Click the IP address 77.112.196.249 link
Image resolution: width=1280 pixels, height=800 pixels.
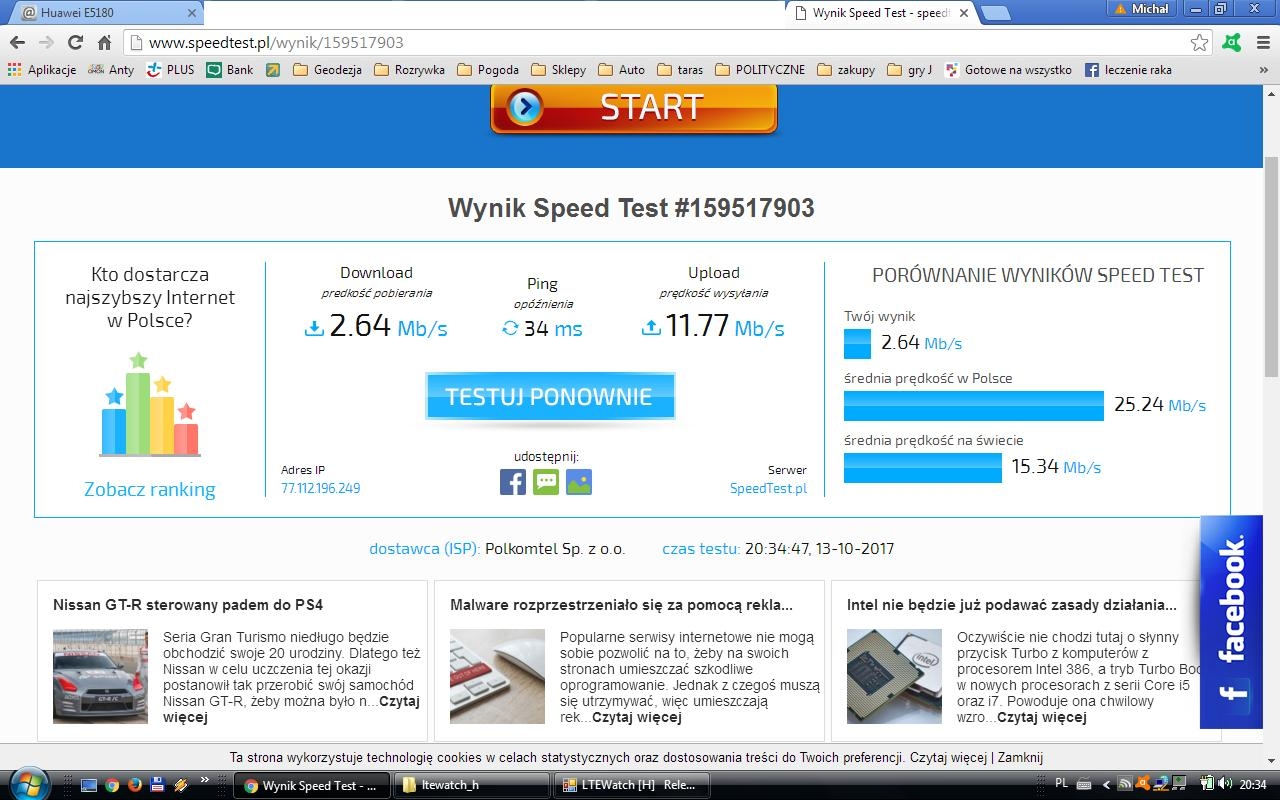(x=321, y=488)
